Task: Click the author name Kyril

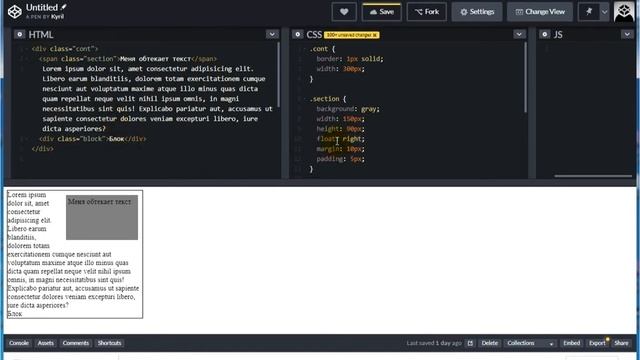Action: point(58,17)
